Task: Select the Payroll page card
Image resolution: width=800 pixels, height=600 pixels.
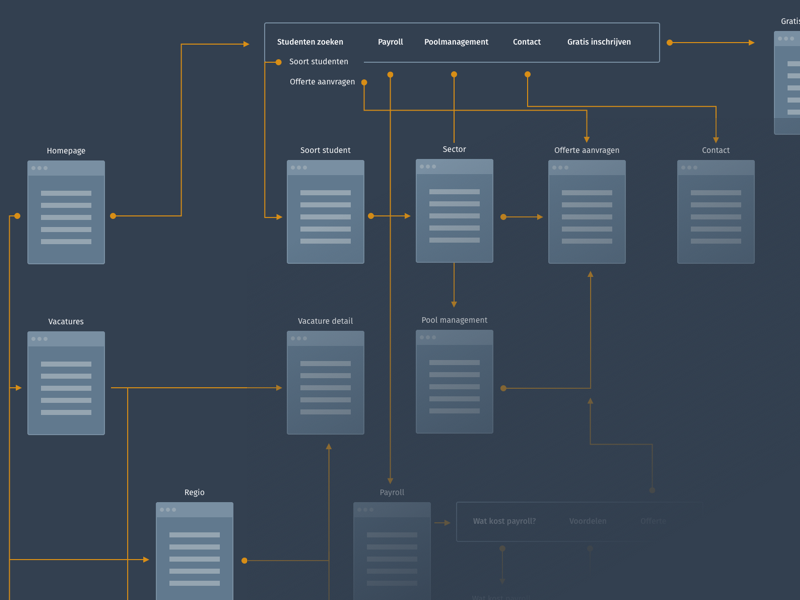Action: pyautogui.click(x=392, y=553)
